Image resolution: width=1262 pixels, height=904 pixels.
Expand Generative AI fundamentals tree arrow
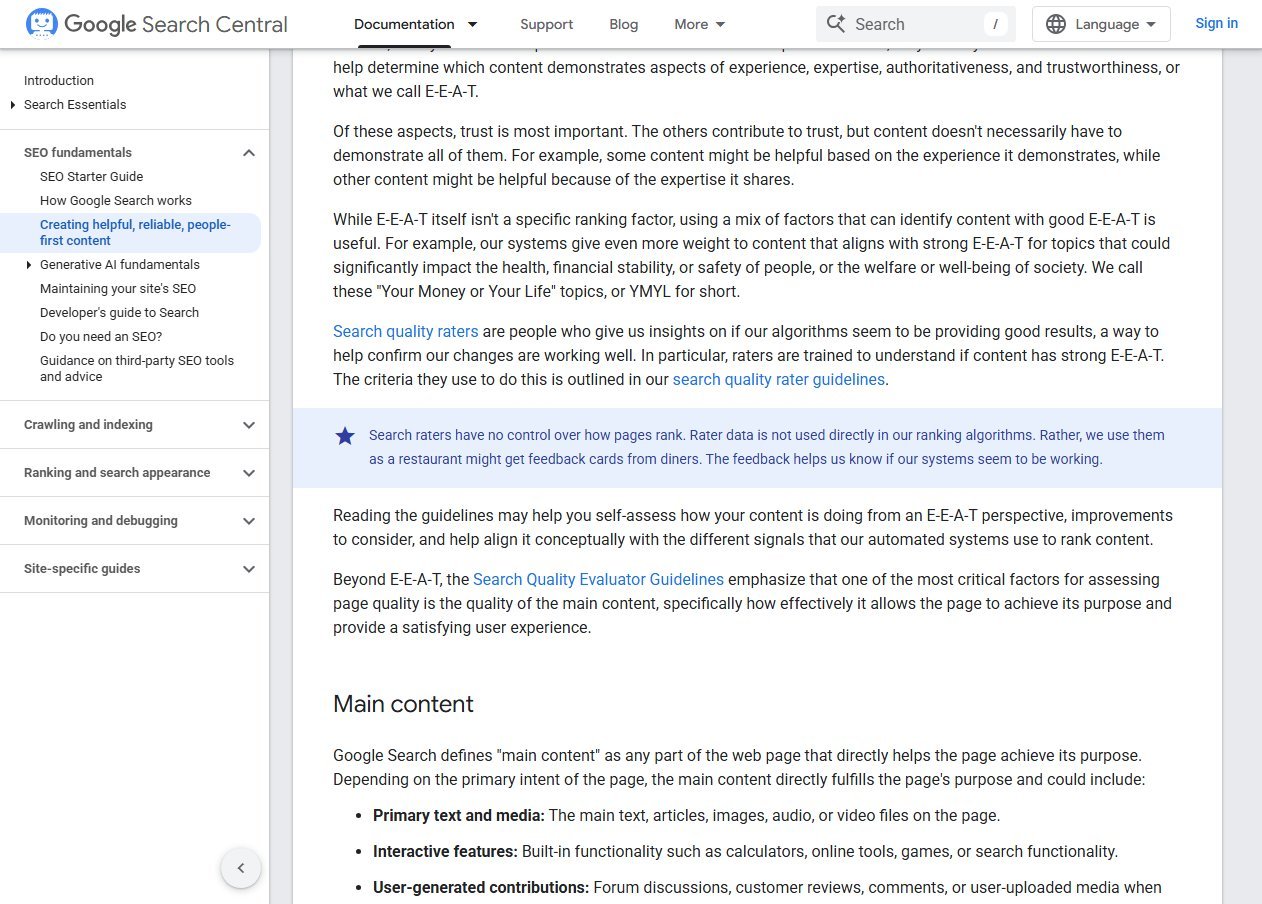click(x=28, y=265)
